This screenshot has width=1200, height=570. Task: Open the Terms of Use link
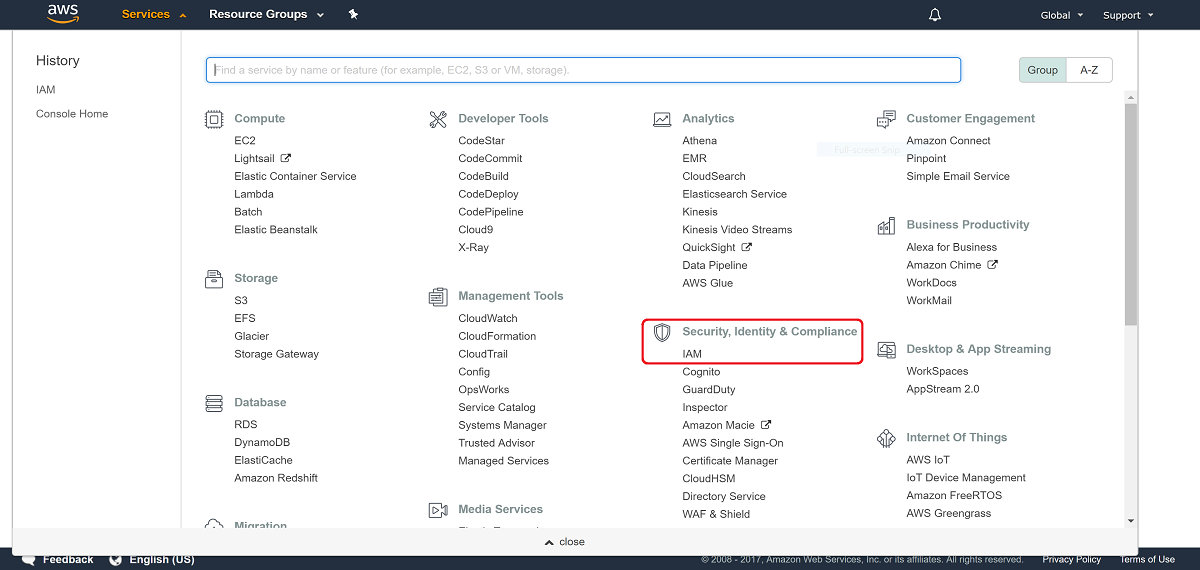tap(1147, 560)
